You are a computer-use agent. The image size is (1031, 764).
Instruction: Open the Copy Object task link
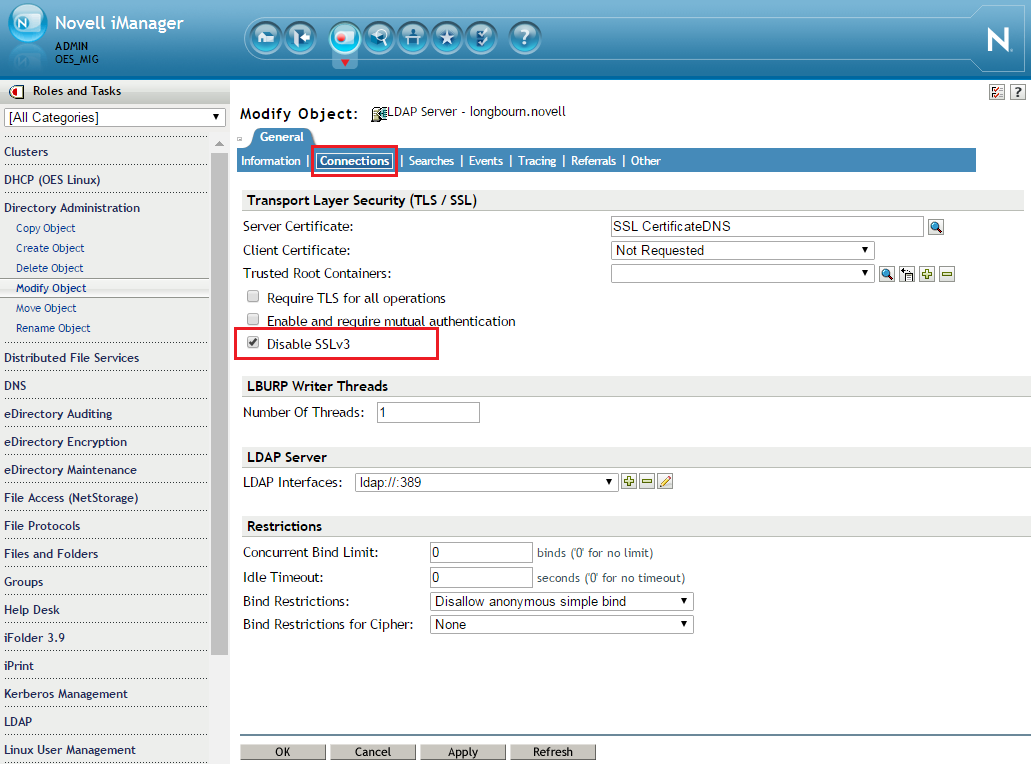[x=46, y=228]
